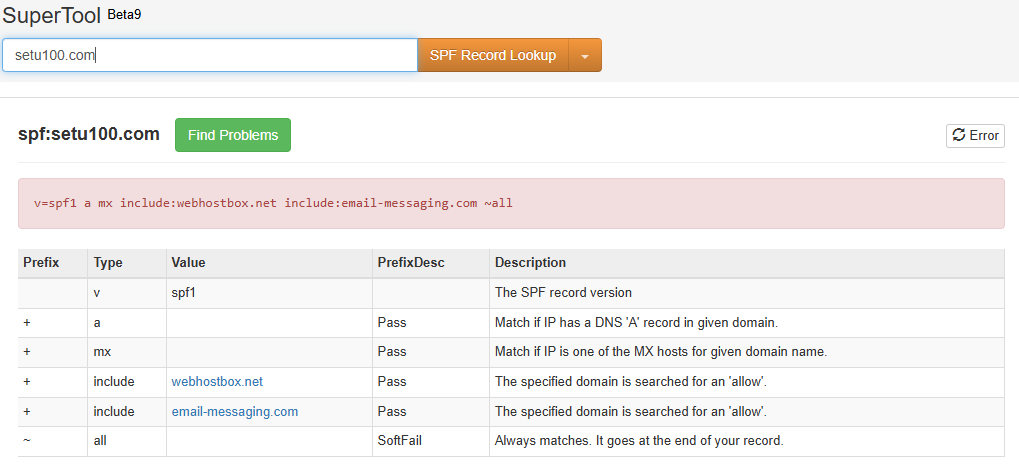Viewport: 1019px width, 471px height.
Task: Click the spf:setu100.com result heading
Action: click(89, 134)
